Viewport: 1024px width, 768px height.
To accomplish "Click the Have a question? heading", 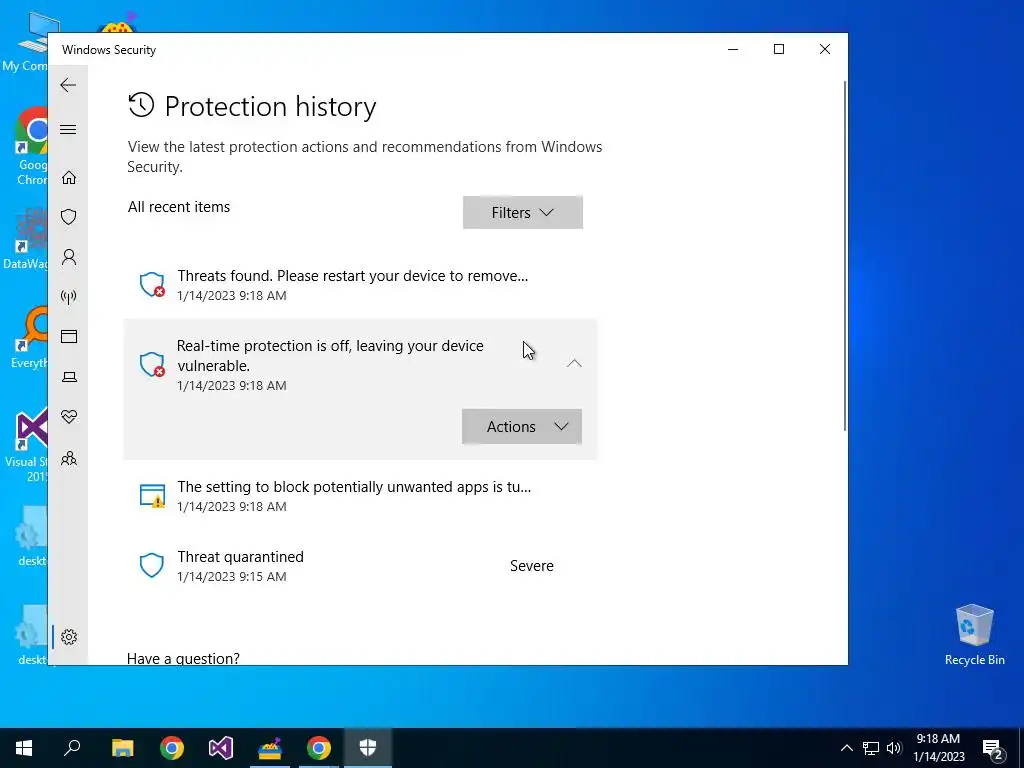I will click(184, 658).
